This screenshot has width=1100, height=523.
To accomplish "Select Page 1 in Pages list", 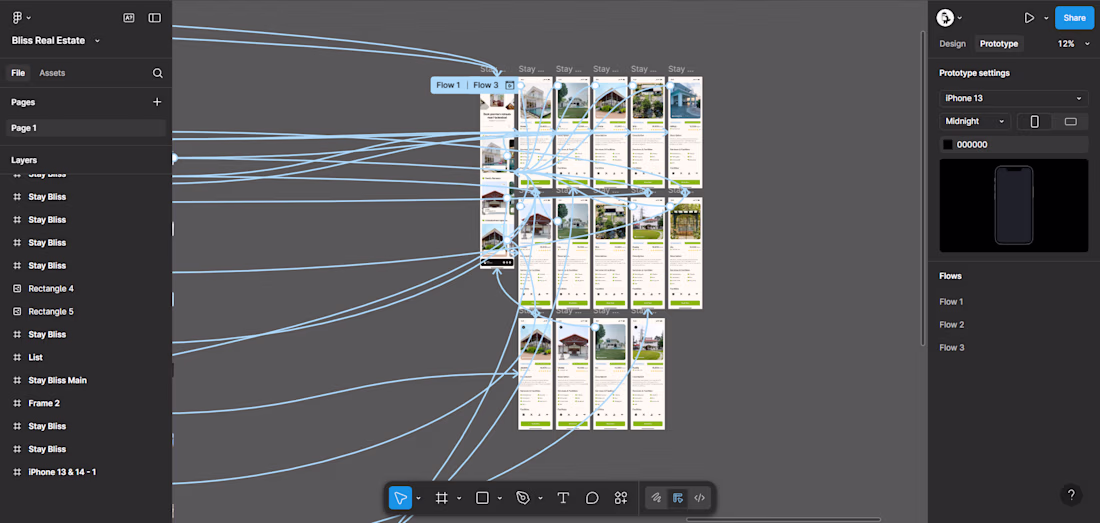I will point(86,128).
